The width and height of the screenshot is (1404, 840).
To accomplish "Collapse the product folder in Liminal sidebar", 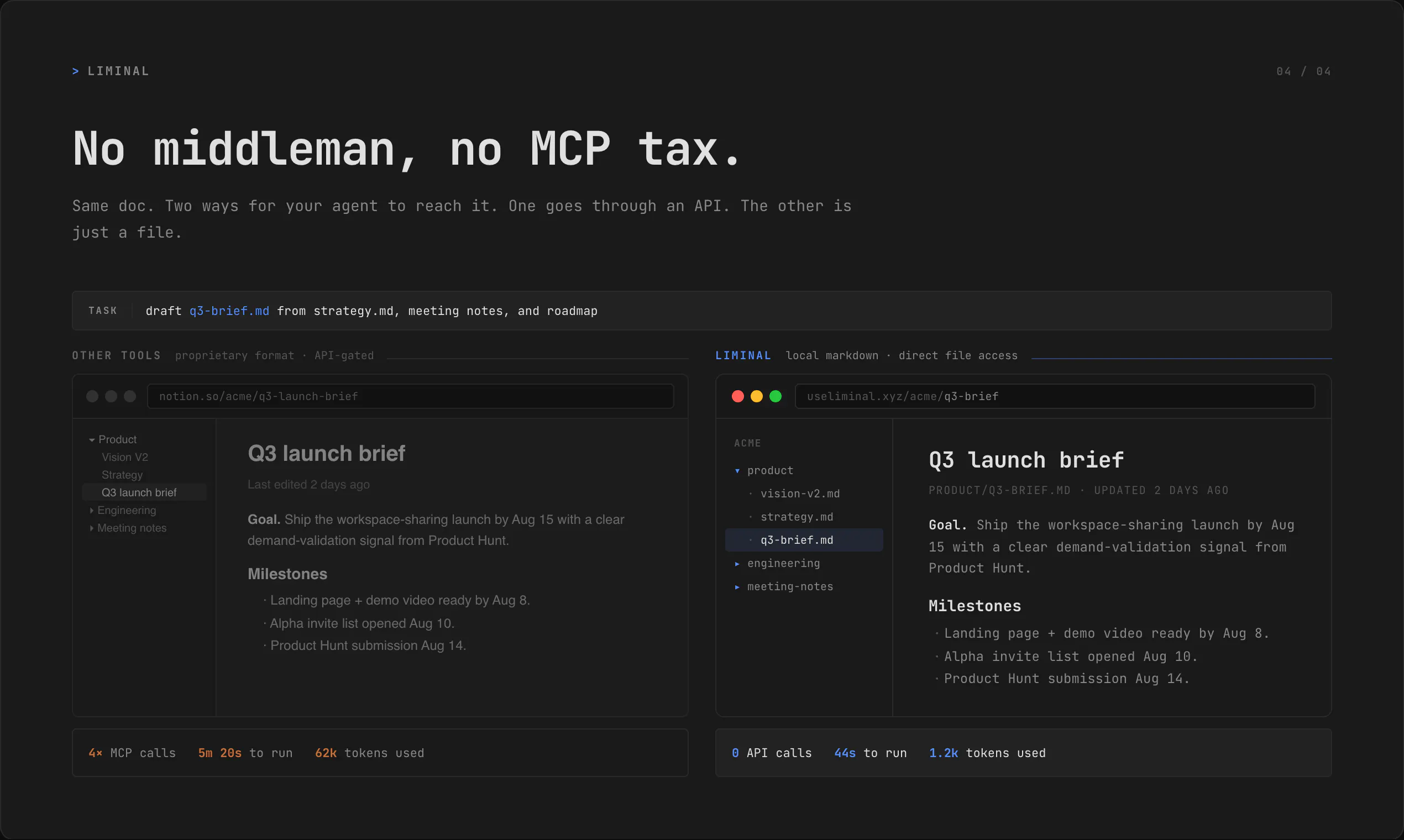I will [x=737, y=471].
